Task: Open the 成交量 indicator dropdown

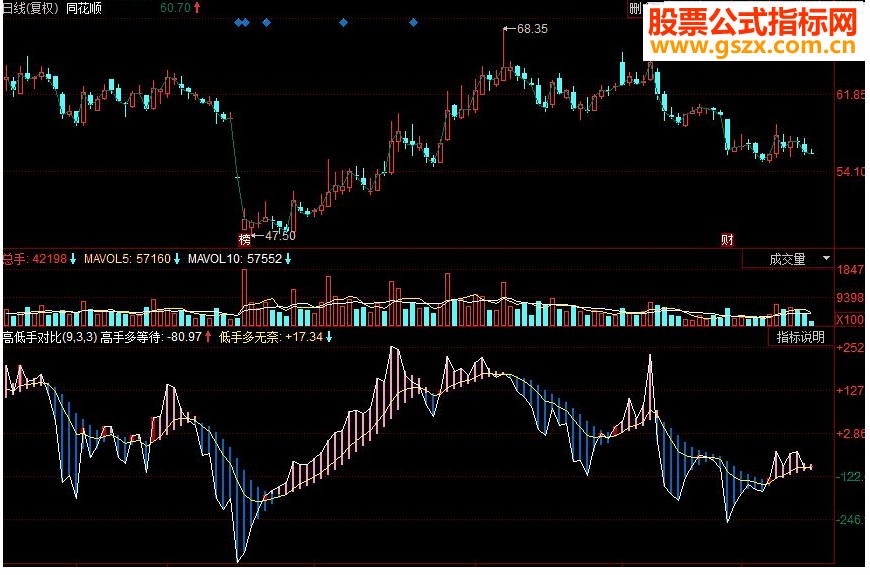Action: pyautogui.click(x=788, y=259)
